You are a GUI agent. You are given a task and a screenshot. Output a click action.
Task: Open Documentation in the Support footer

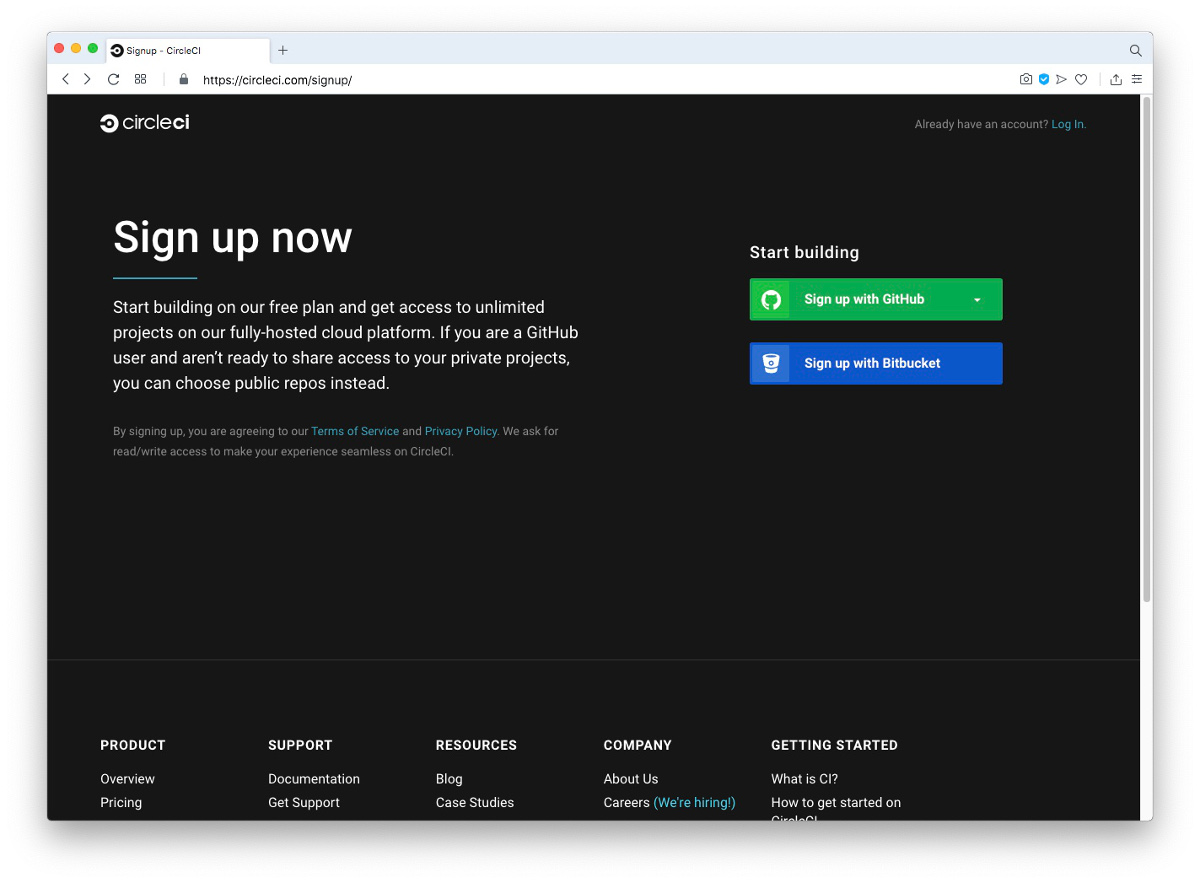click(x=314, y=779)
